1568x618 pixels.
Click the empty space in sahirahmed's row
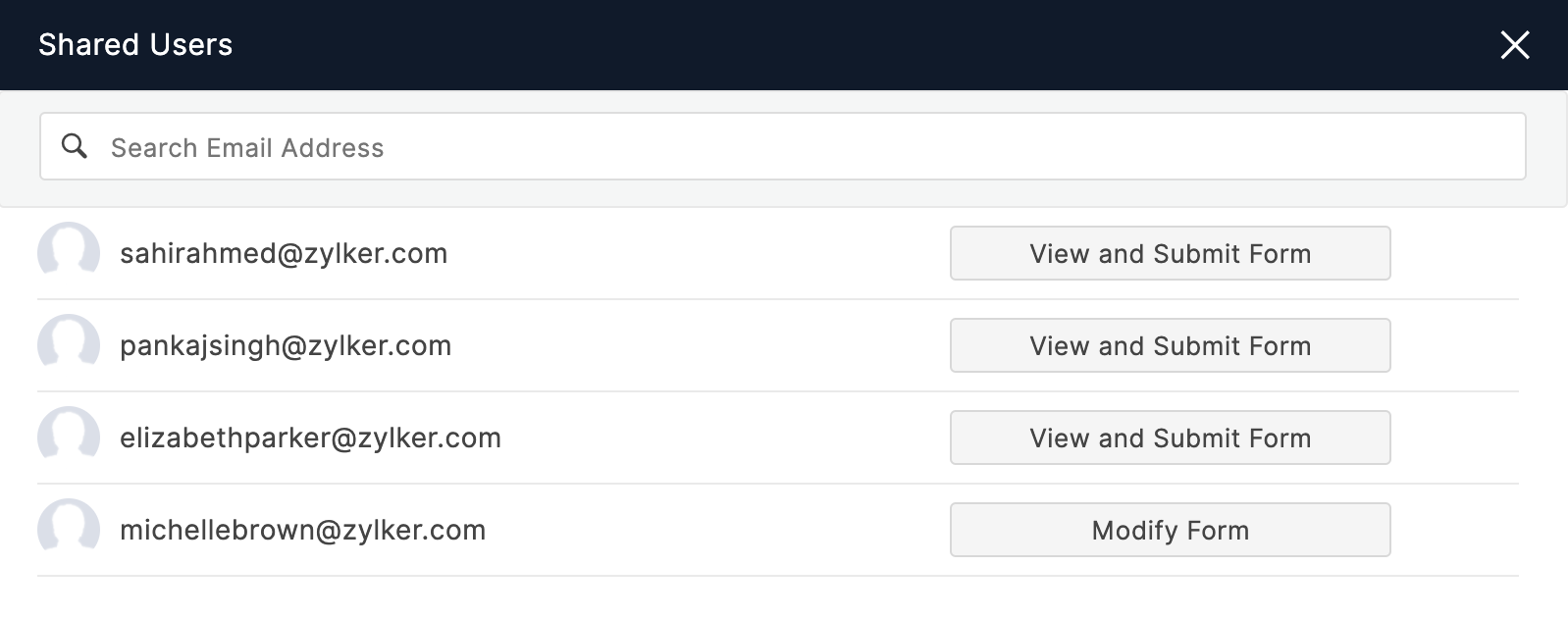coord(699,253)
